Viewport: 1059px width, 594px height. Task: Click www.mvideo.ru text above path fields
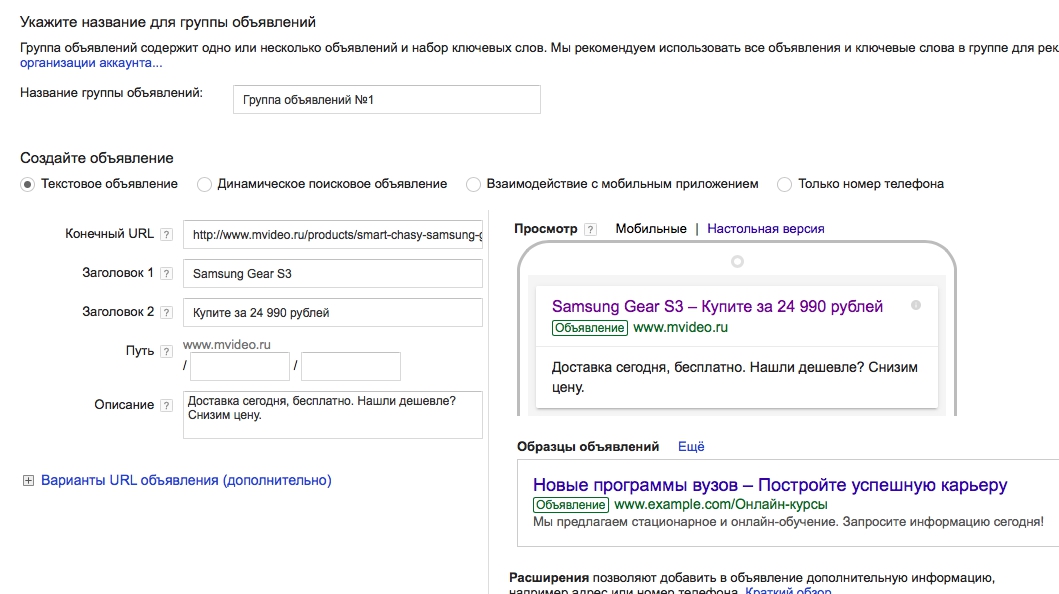[x=227, y=344]
